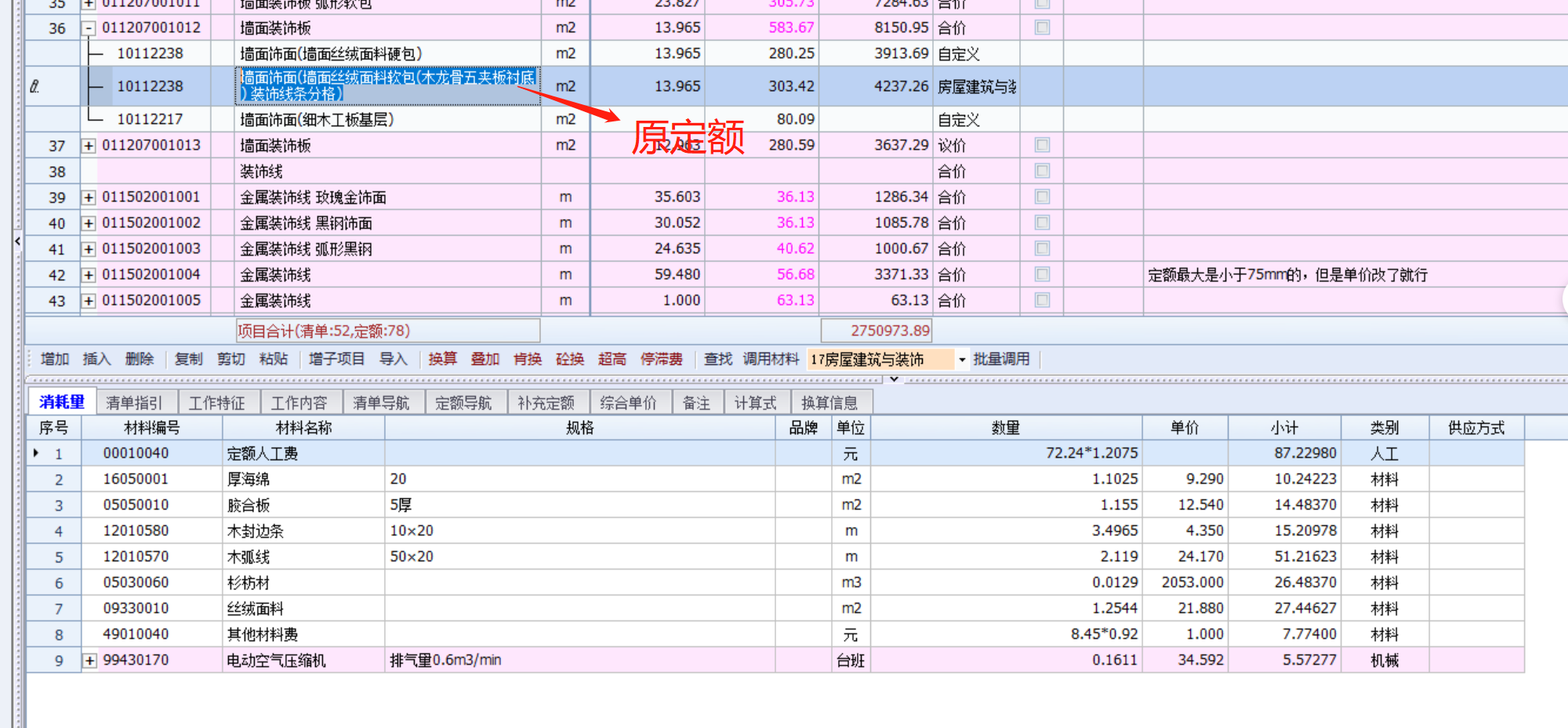Expand row 37 item 011207001013
1568x728 pixels.
[x=89, y=146]
